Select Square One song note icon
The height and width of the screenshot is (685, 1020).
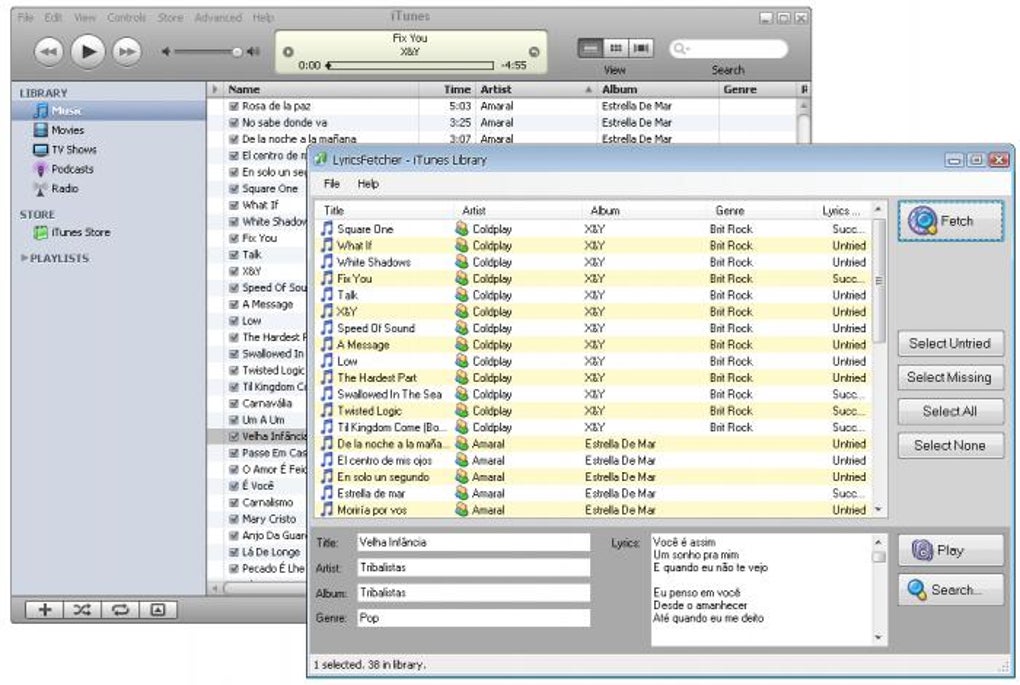point(327,229)
